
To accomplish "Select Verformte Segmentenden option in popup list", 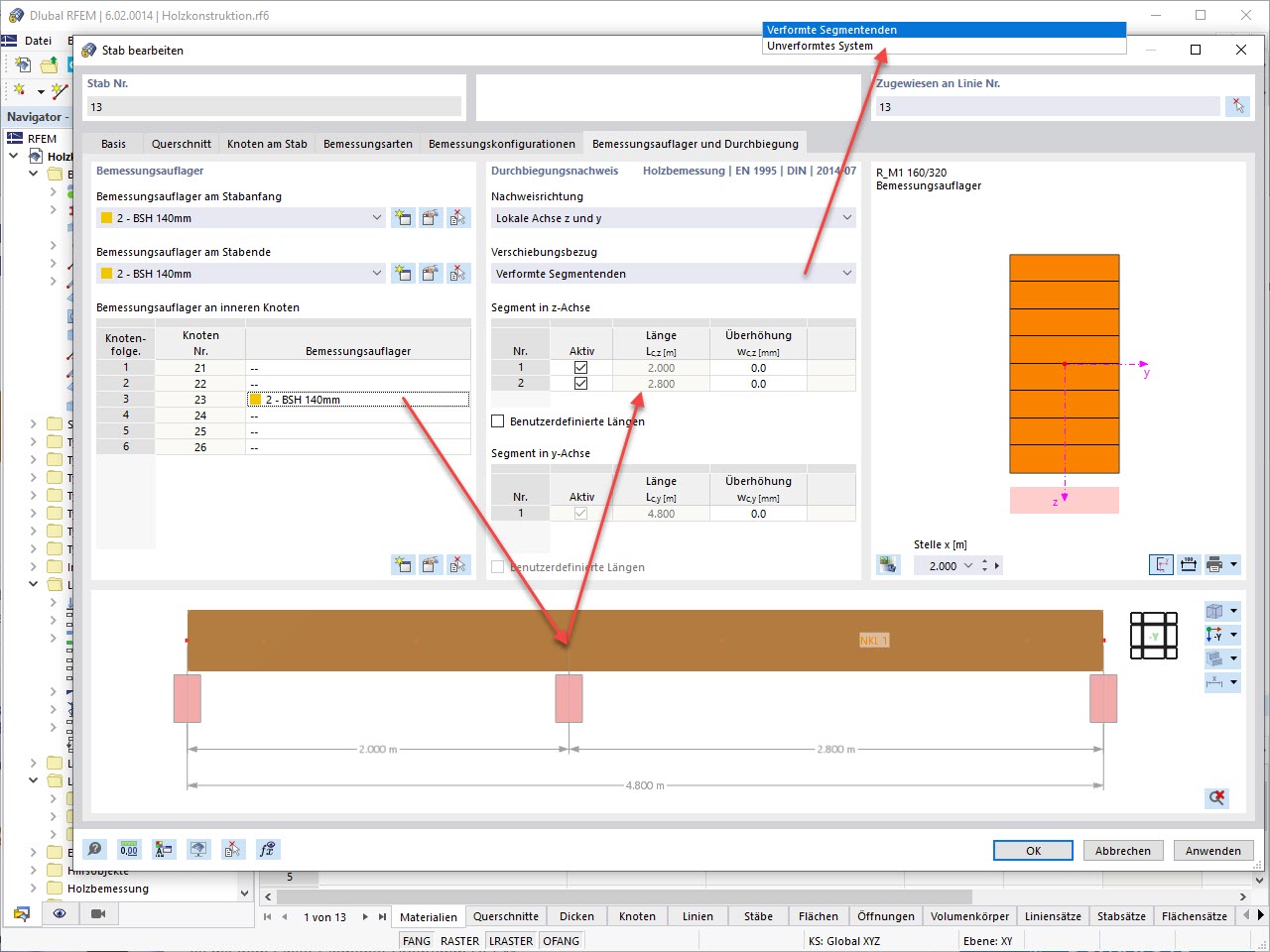I will click(x=945, y=30).
